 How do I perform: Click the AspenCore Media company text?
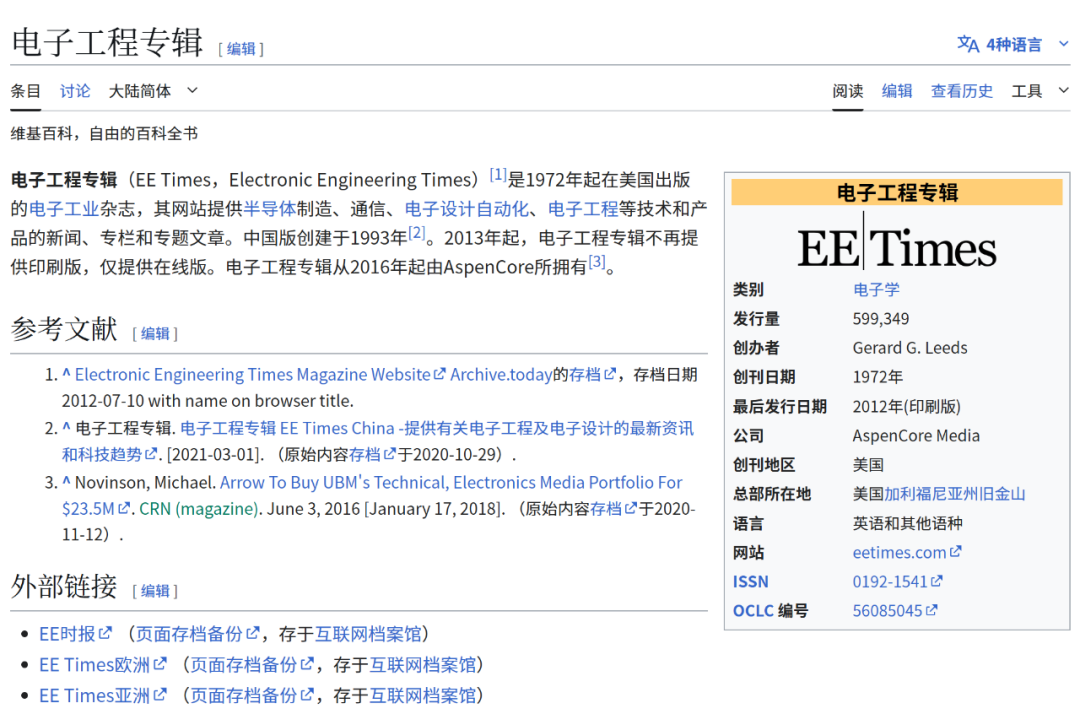click(916, 436)
